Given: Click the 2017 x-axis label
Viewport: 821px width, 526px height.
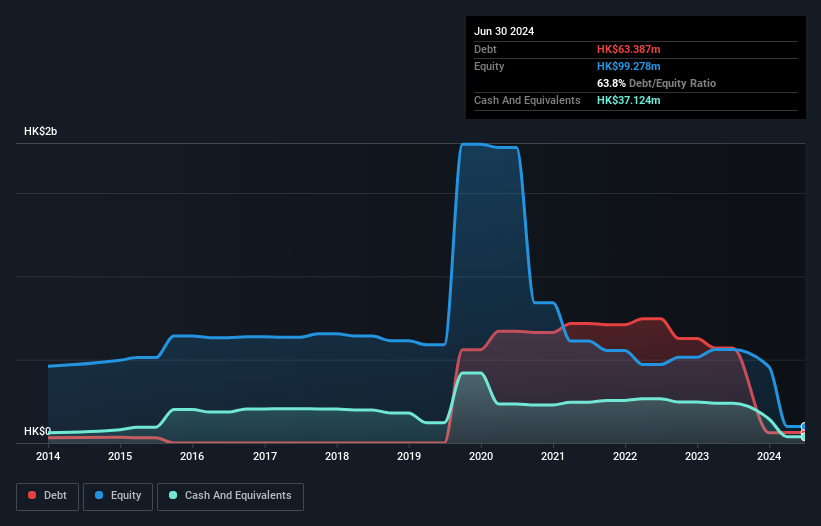Looking at the screenshot, I should (265, 456).
